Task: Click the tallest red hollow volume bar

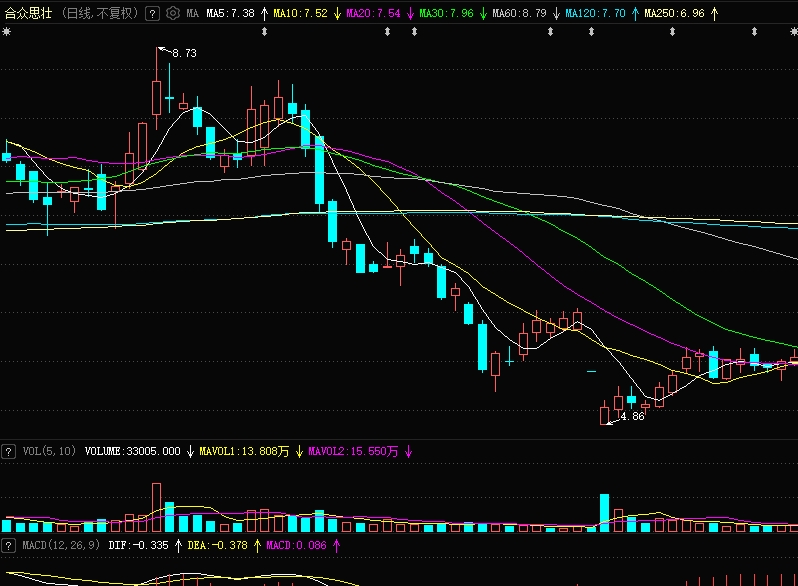Action: 156,508
